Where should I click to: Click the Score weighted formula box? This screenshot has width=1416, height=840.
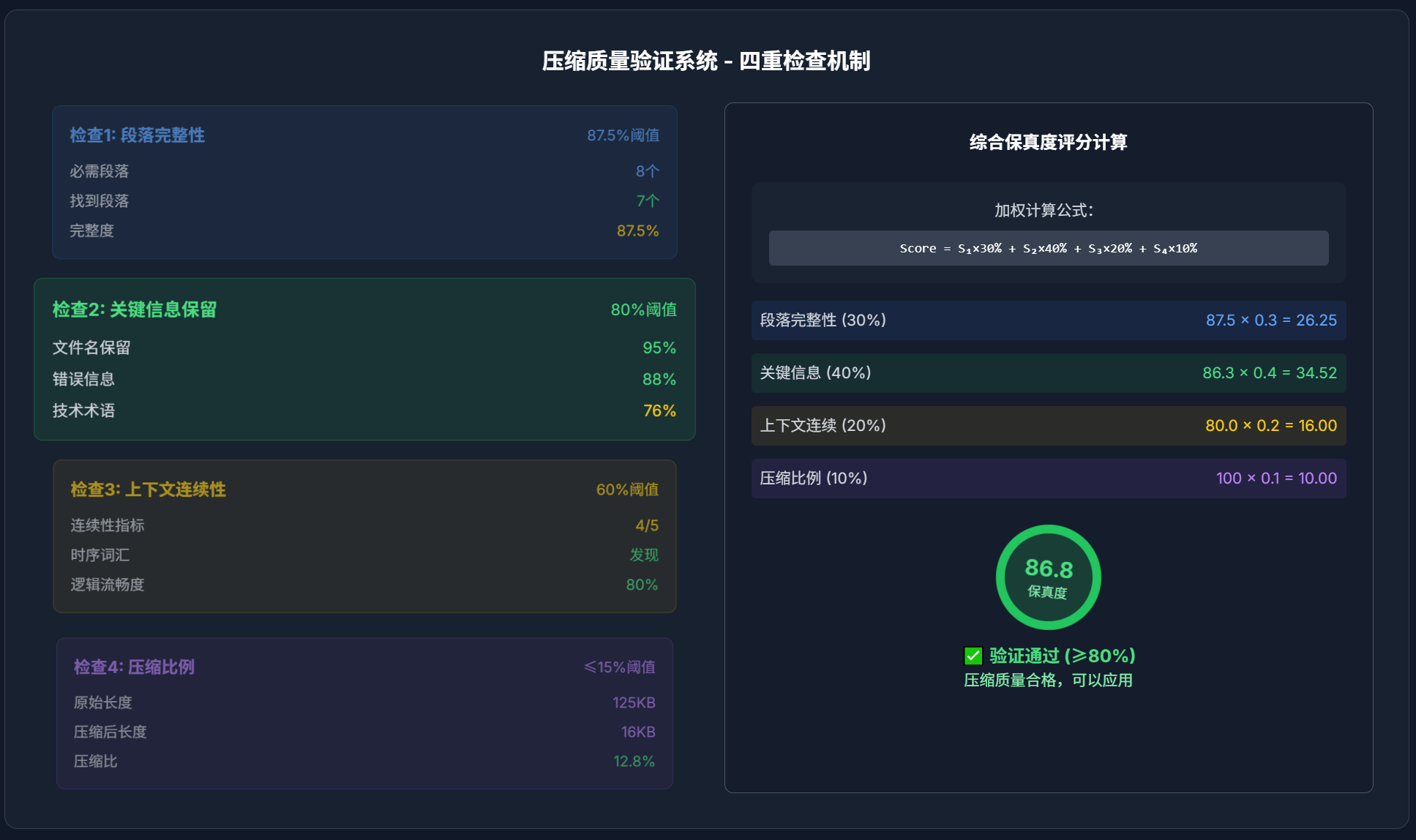point(1048,248)
